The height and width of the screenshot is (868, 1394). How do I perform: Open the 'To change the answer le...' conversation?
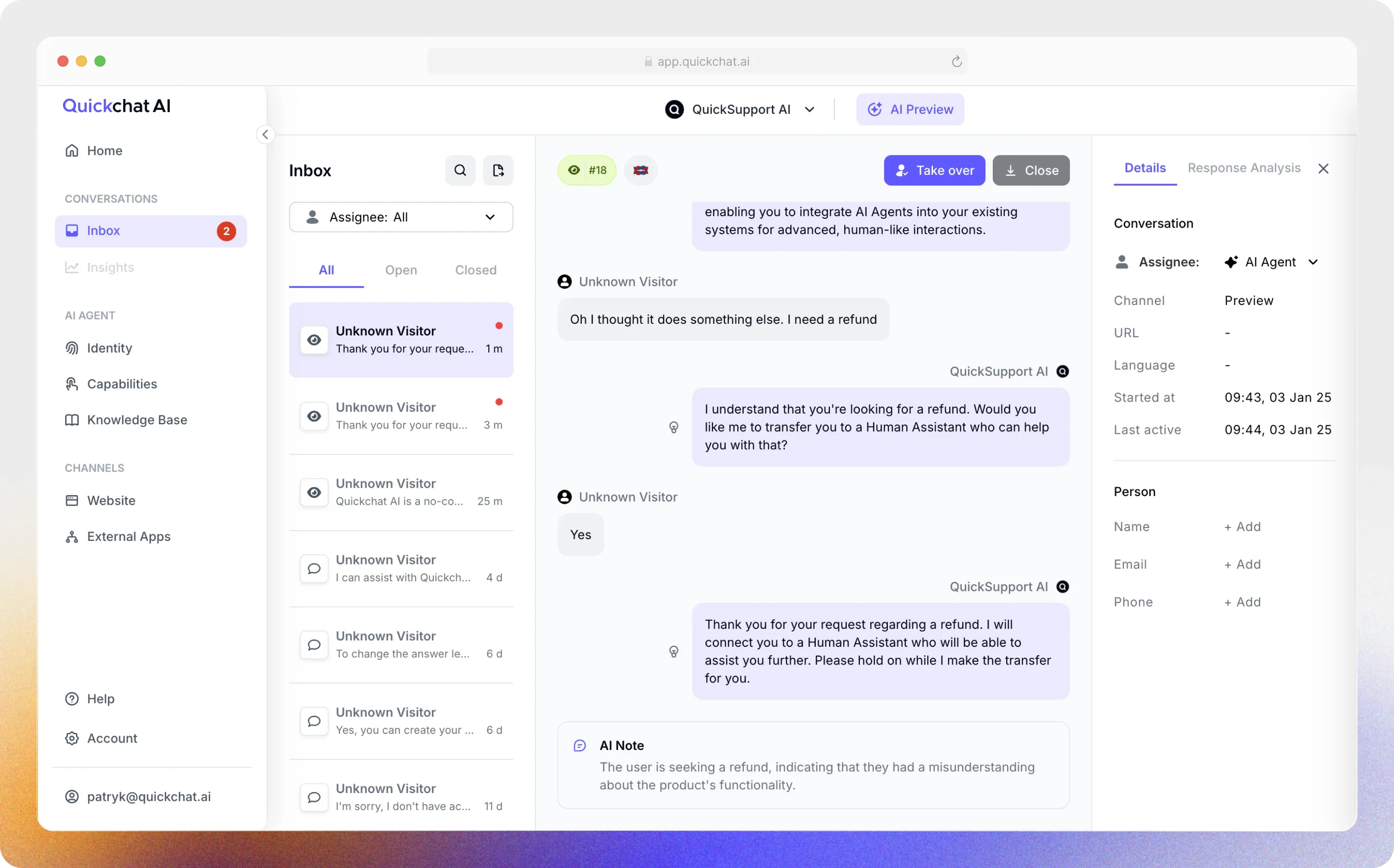(x=401, y=645)
